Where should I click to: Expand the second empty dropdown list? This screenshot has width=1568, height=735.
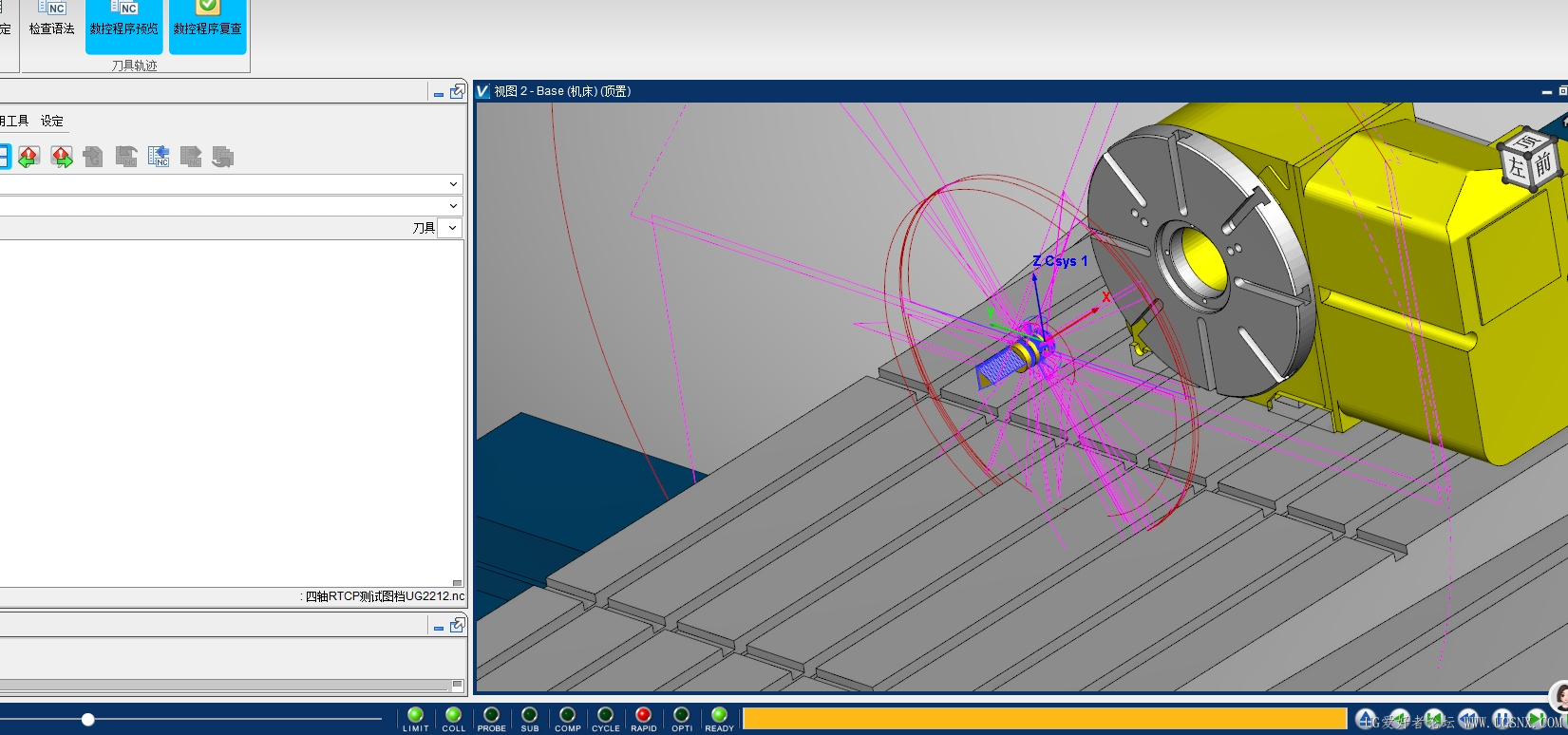point(453,206)
